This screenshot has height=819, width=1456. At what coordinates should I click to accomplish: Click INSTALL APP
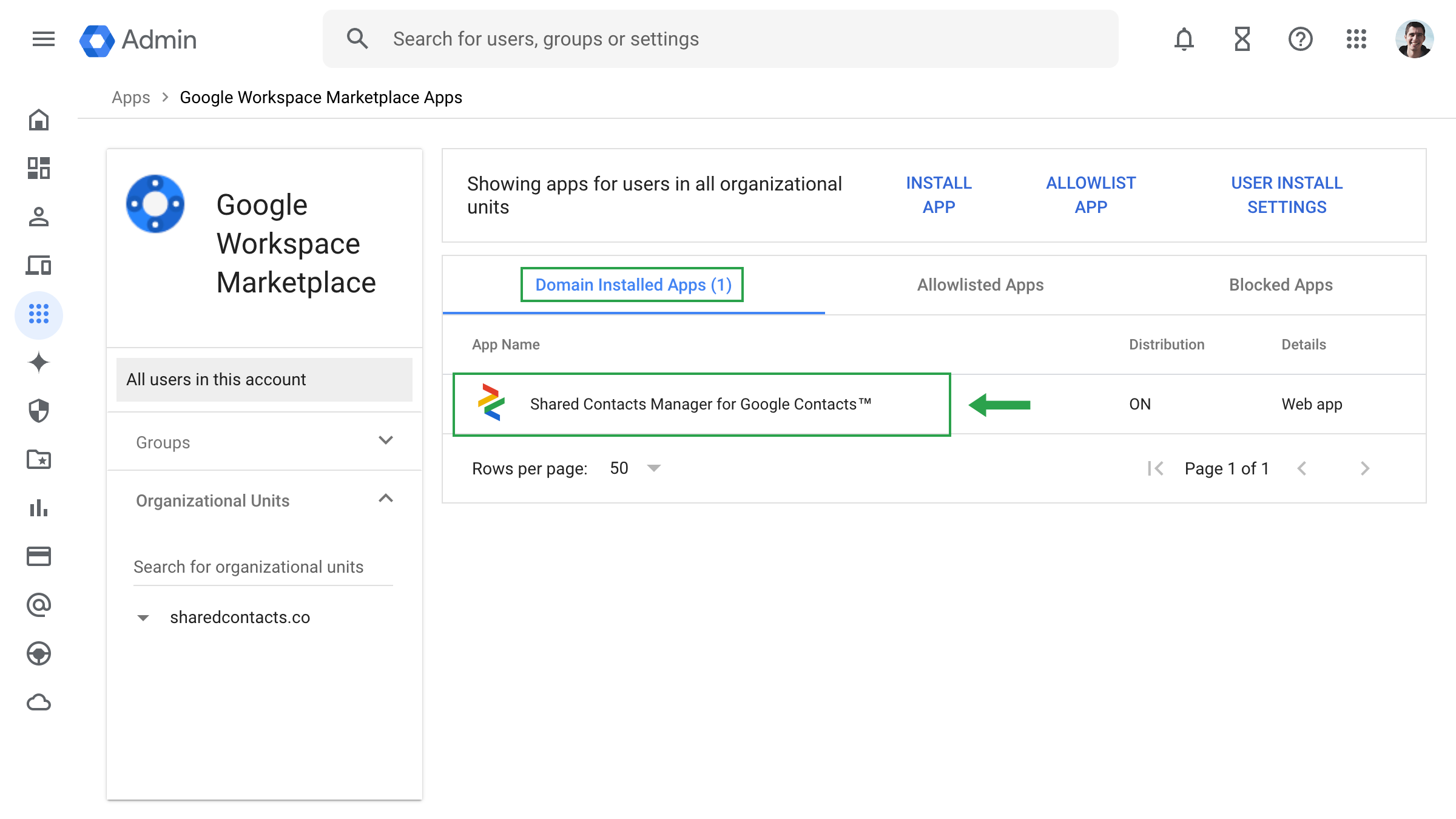point(939,195)
